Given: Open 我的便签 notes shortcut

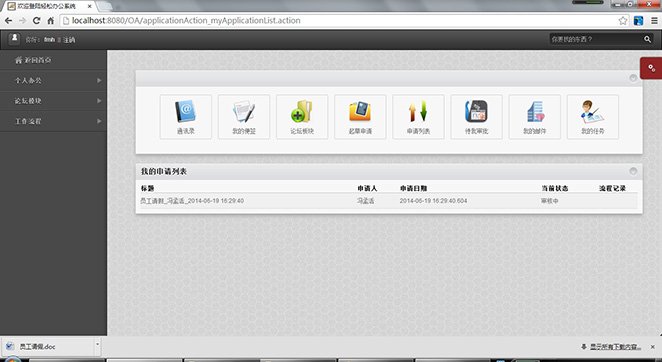Looking at the screenshot, I should point(244,117).
